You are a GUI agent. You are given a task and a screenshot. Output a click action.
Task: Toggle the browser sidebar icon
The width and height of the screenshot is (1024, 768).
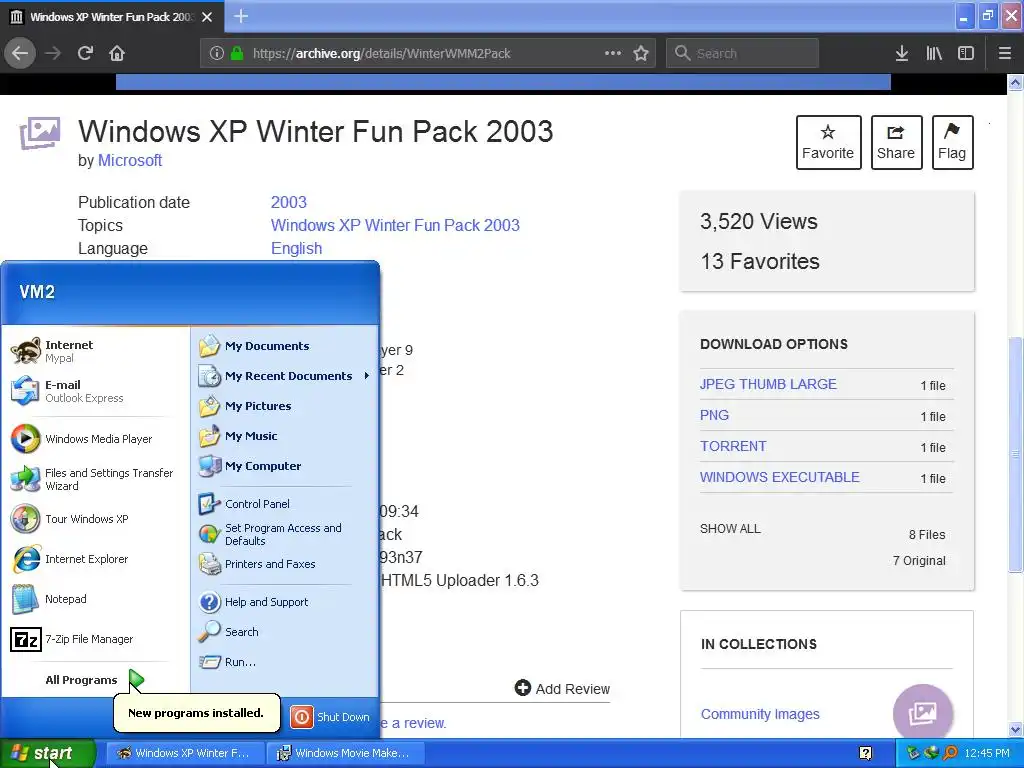click(x=966, y=53)
